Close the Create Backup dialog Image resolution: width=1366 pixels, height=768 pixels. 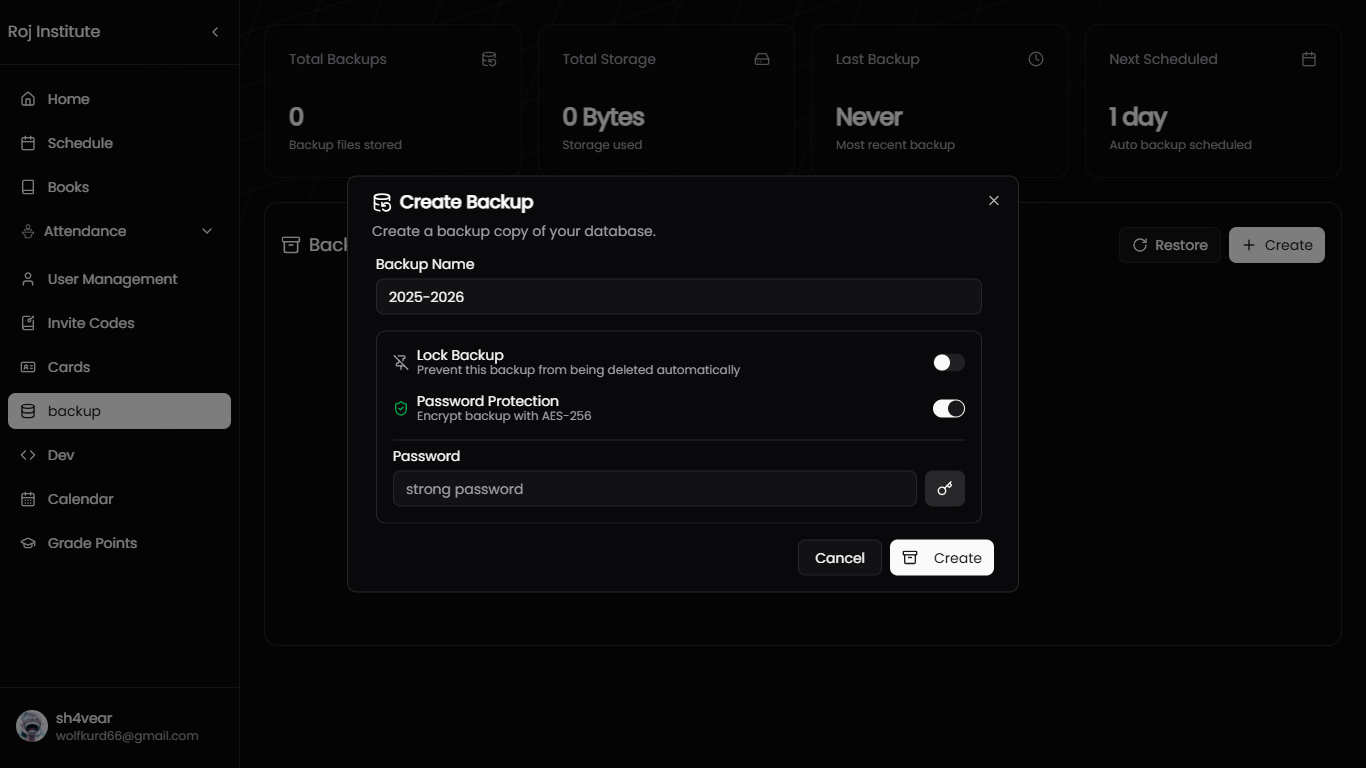(994, 201)
